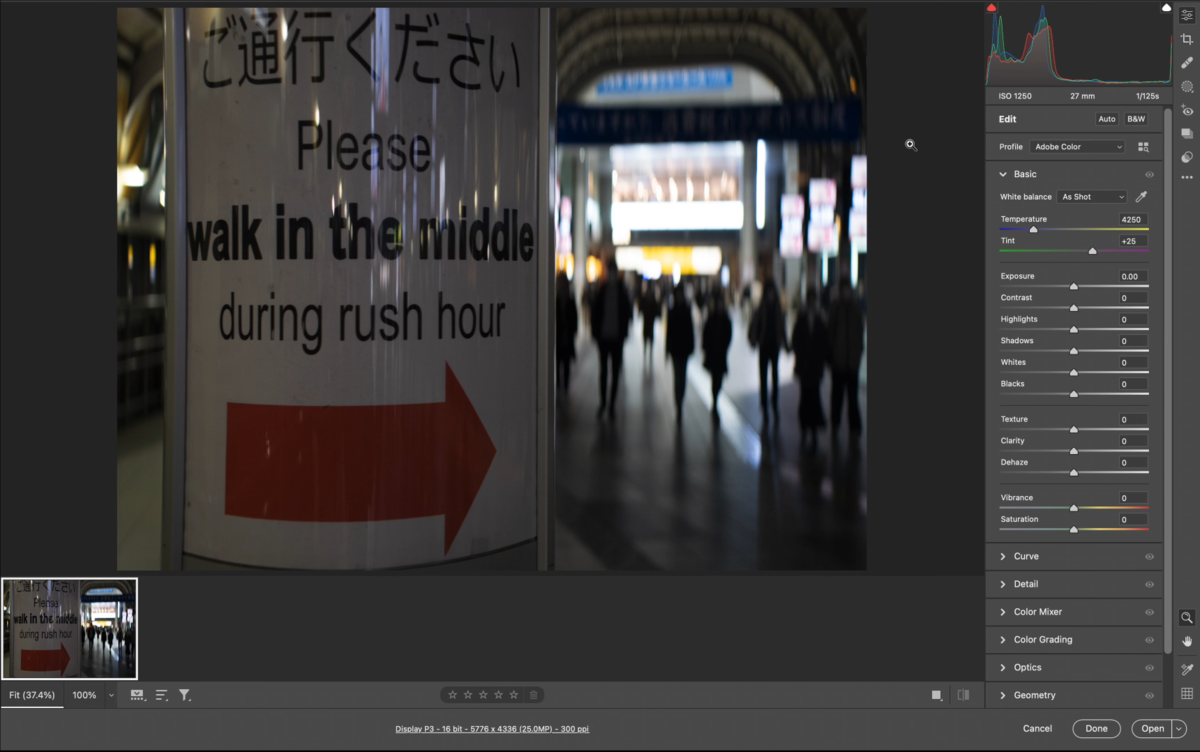Image resolution: width=1200 pixels, height=752 pixels.
Task: Click the Temperature value field 4250
Action: coord(1133,220)
